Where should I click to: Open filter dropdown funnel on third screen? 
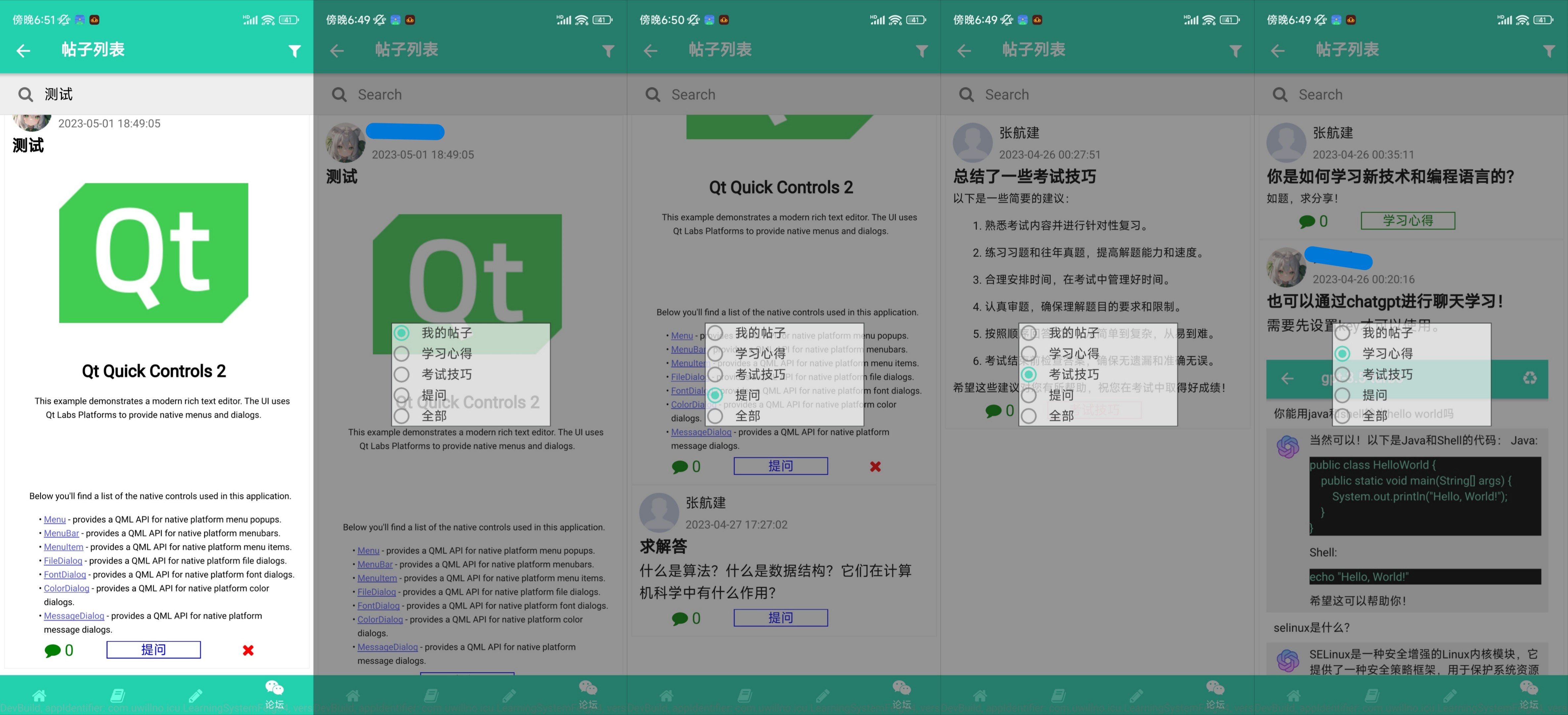point(922,51)
